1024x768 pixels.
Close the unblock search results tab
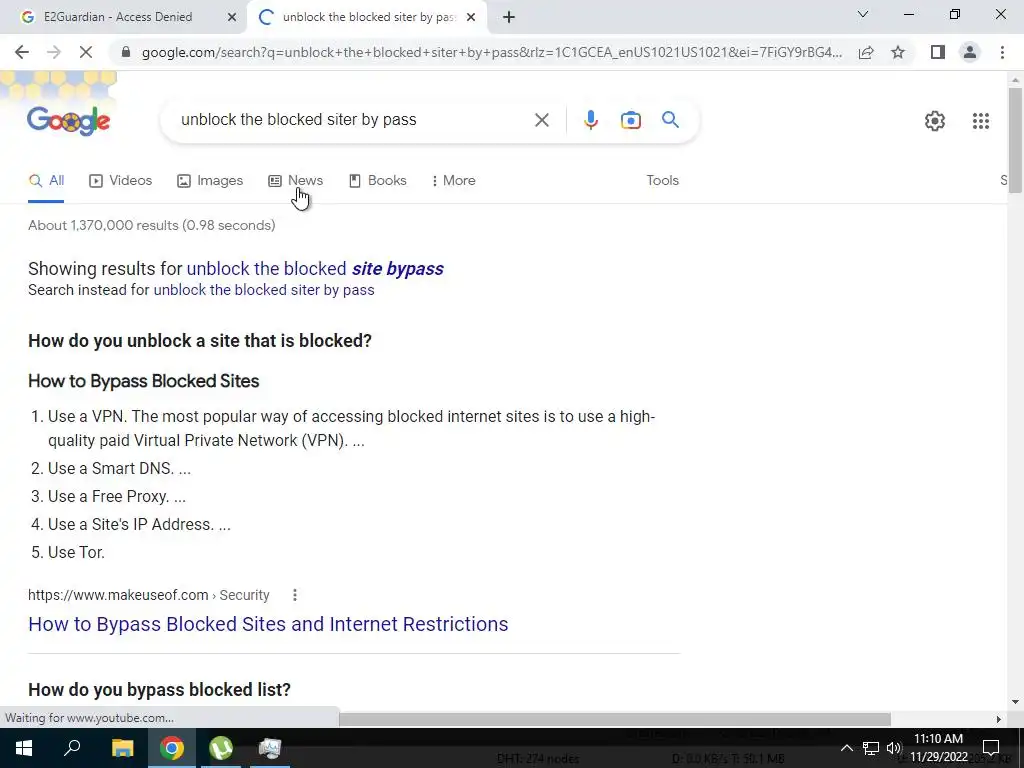click(x=471, y=18)
